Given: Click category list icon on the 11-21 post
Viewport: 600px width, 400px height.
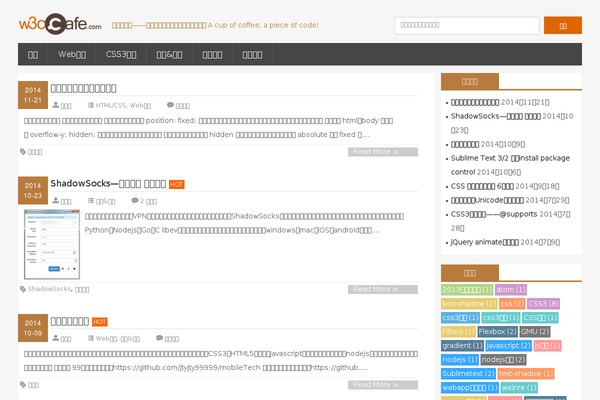Looking at the screenshot, I should click(91, 105).
